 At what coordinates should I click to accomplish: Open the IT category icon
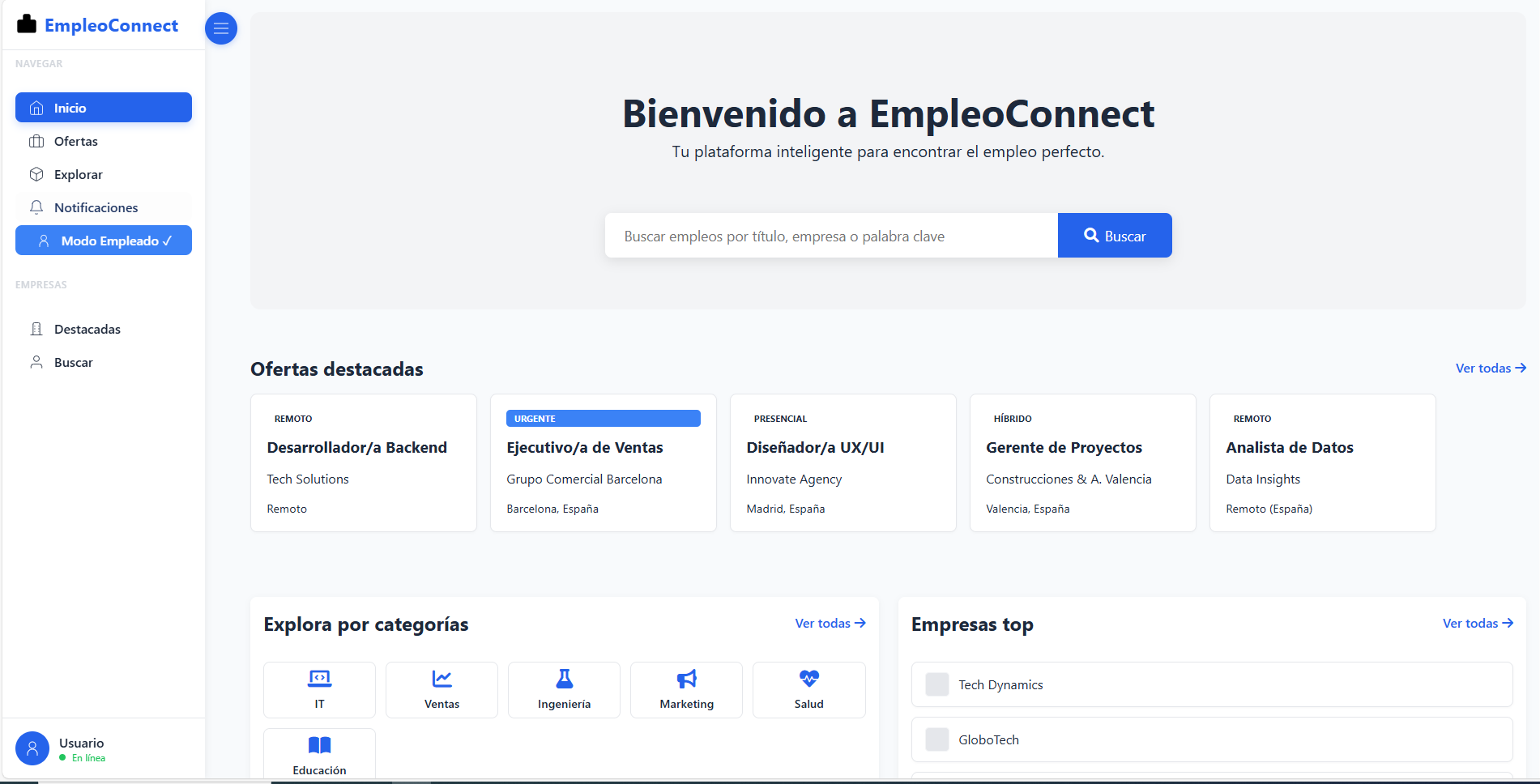point(319,679)
